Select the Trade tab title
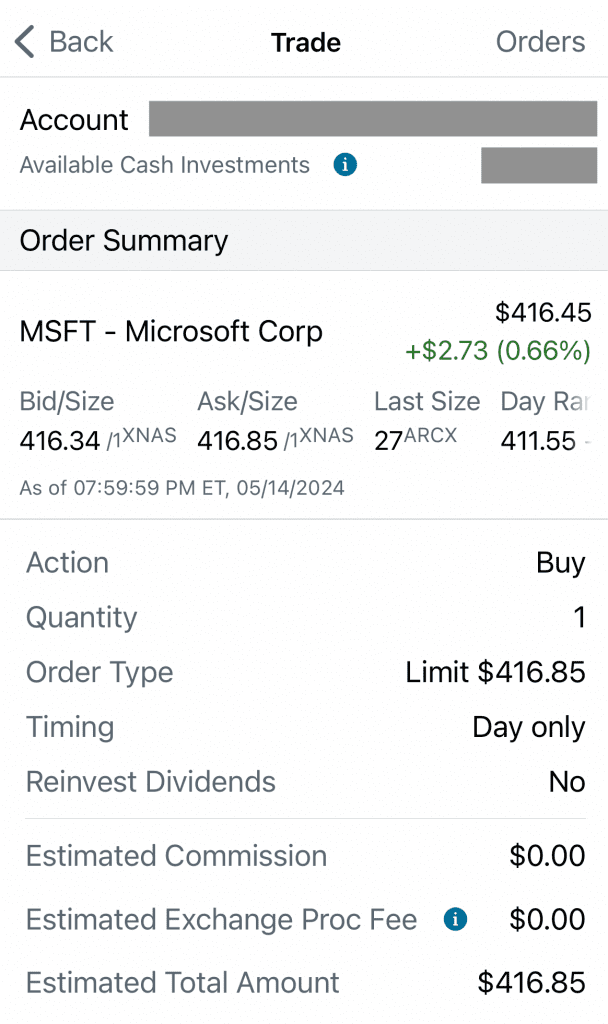 305,42
